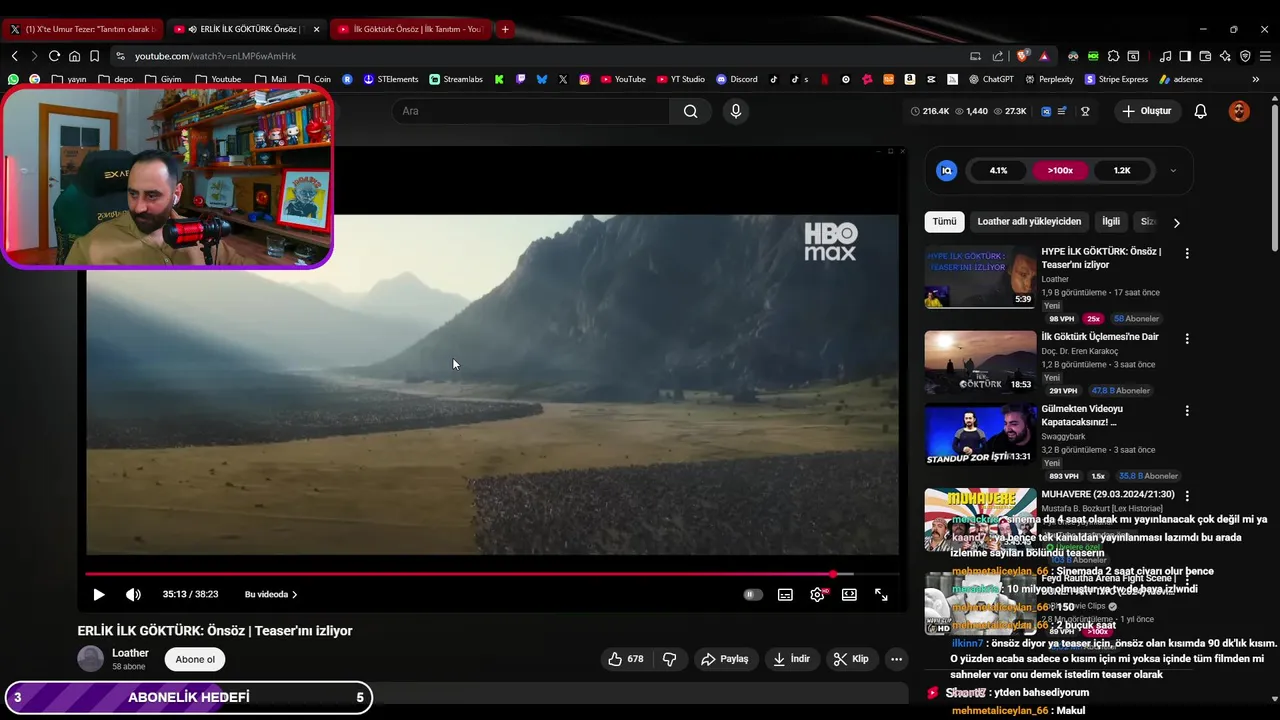The image size is (1280, 720).
Task: Mute the video volume speaker icon
Action: 133,594
